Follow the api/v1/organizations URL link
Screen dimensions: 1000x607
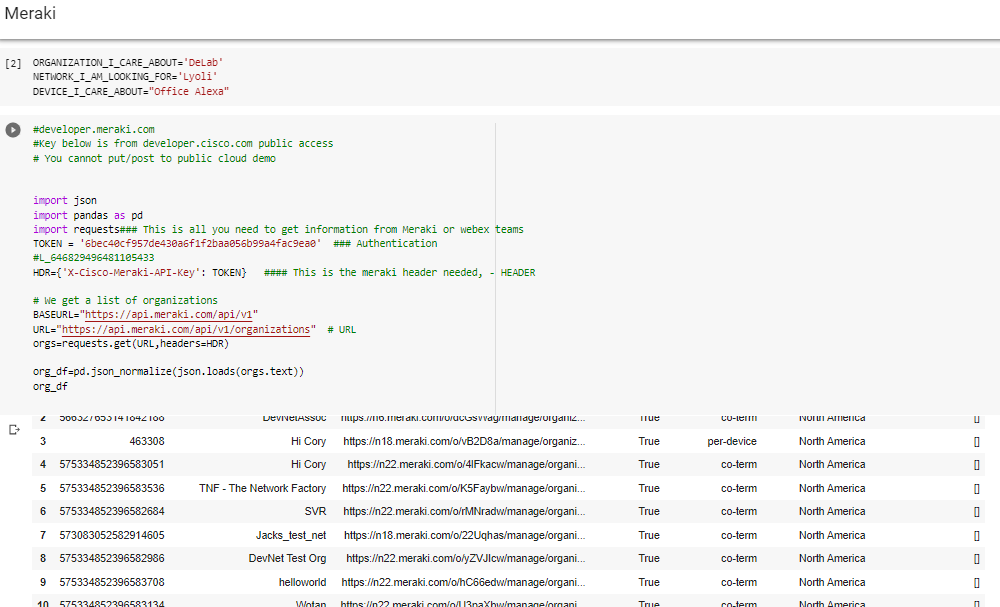pyautogui.click(x=186, y=329)
